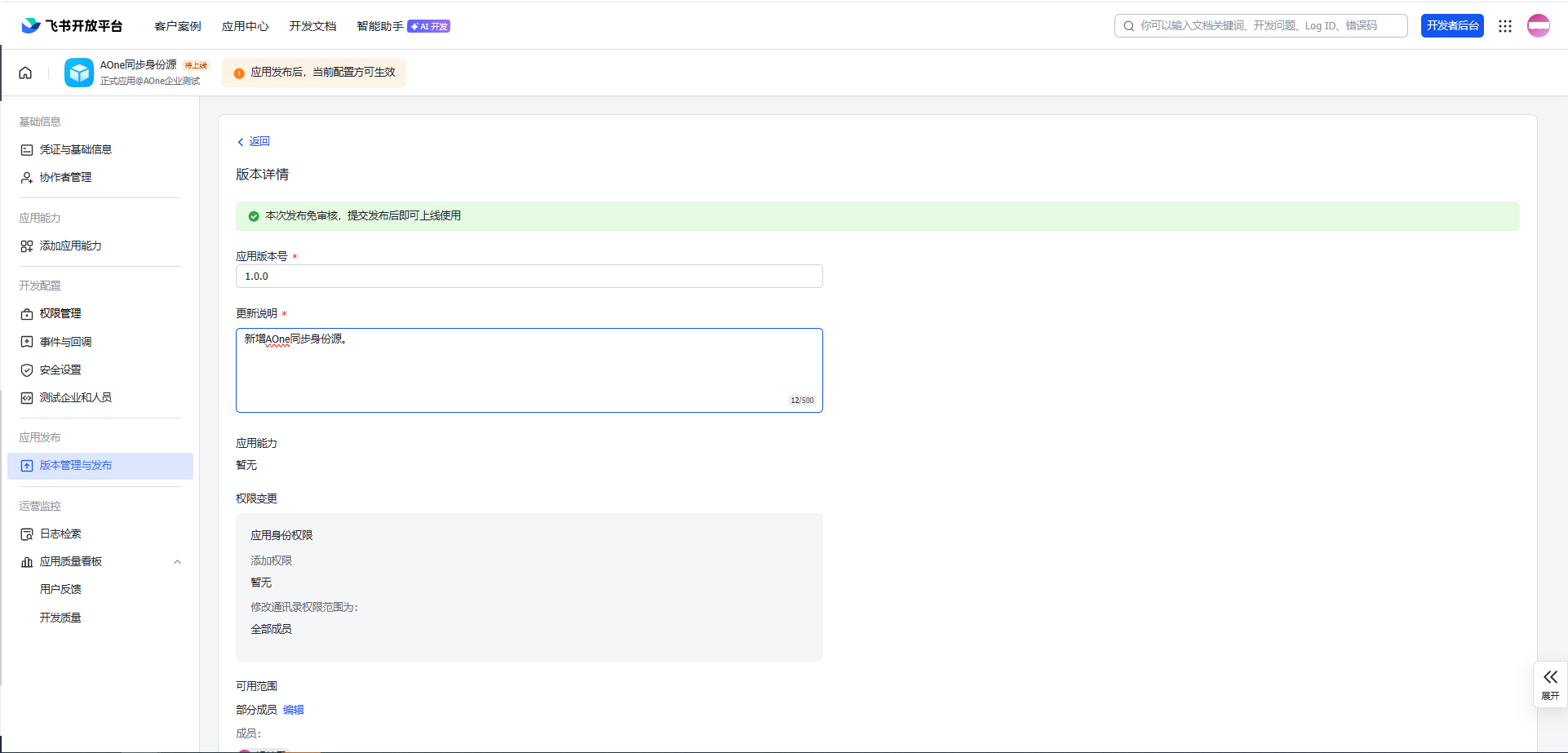
Task: Focus the documentation search input
Action: coord(1261,26)
